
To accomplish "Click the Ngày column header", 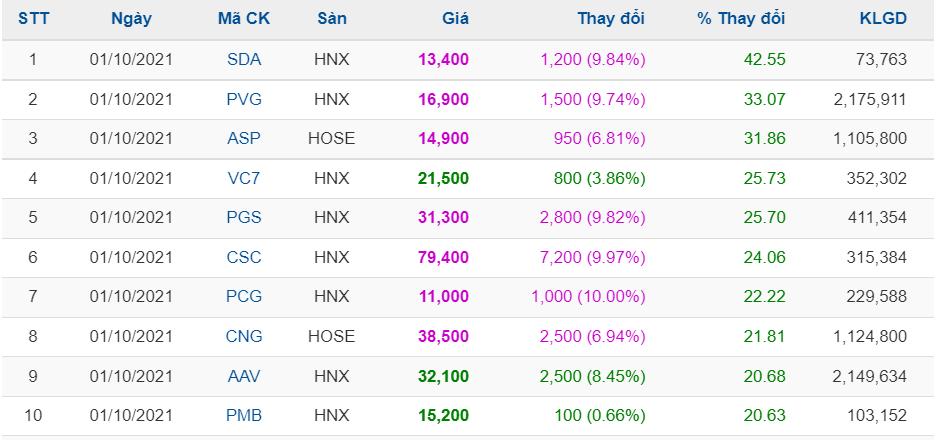I will [131, 19].
